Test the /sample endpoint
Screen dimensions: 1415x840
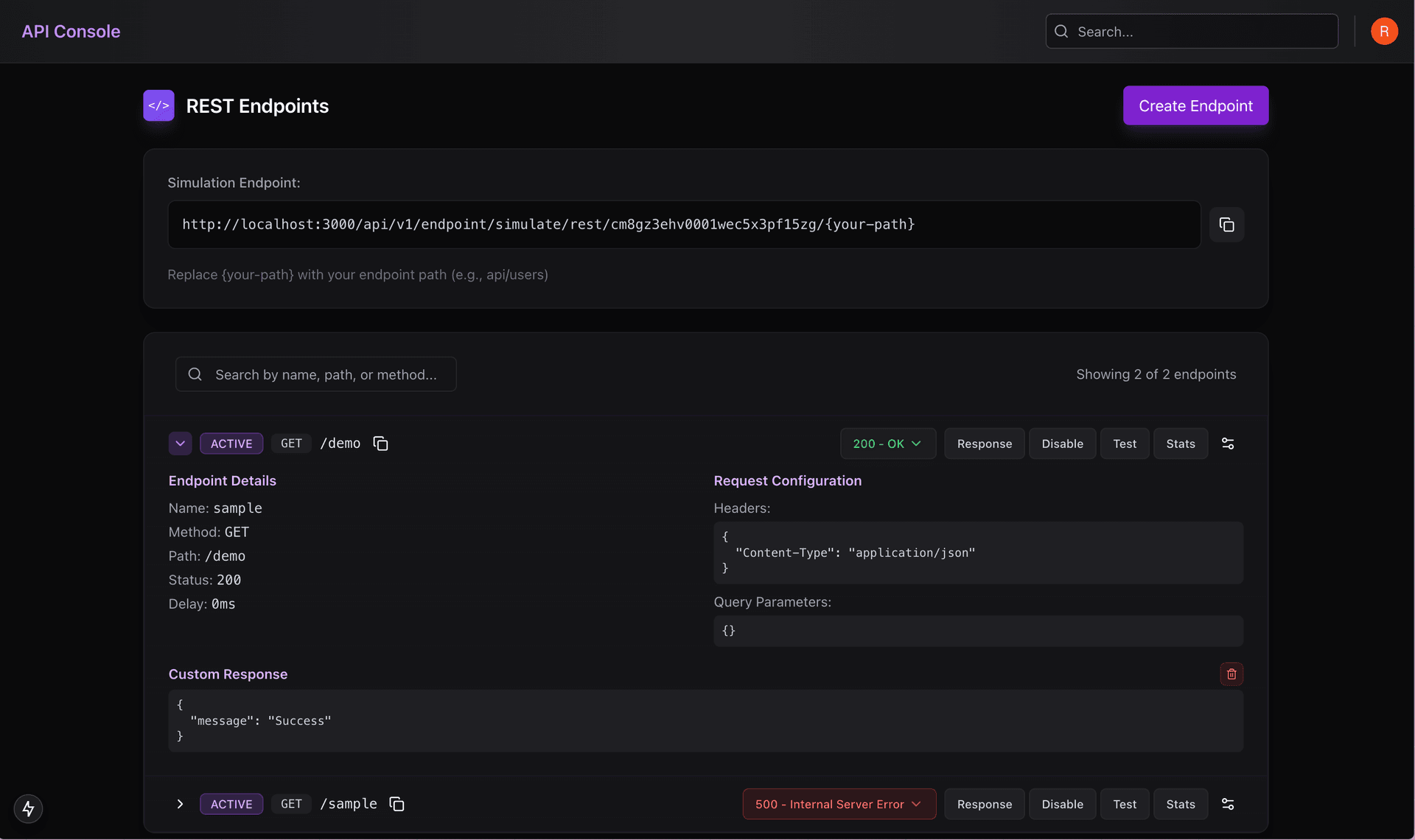(1124, 804)
